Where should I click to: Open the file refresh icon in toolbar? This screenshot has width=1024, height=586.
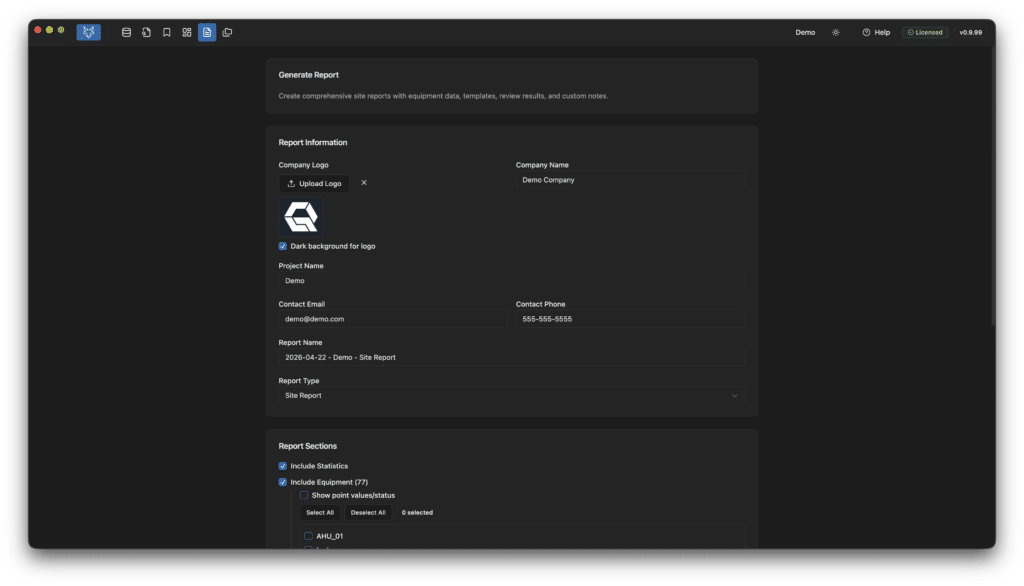pyautogui.click(x=146, y=32)
